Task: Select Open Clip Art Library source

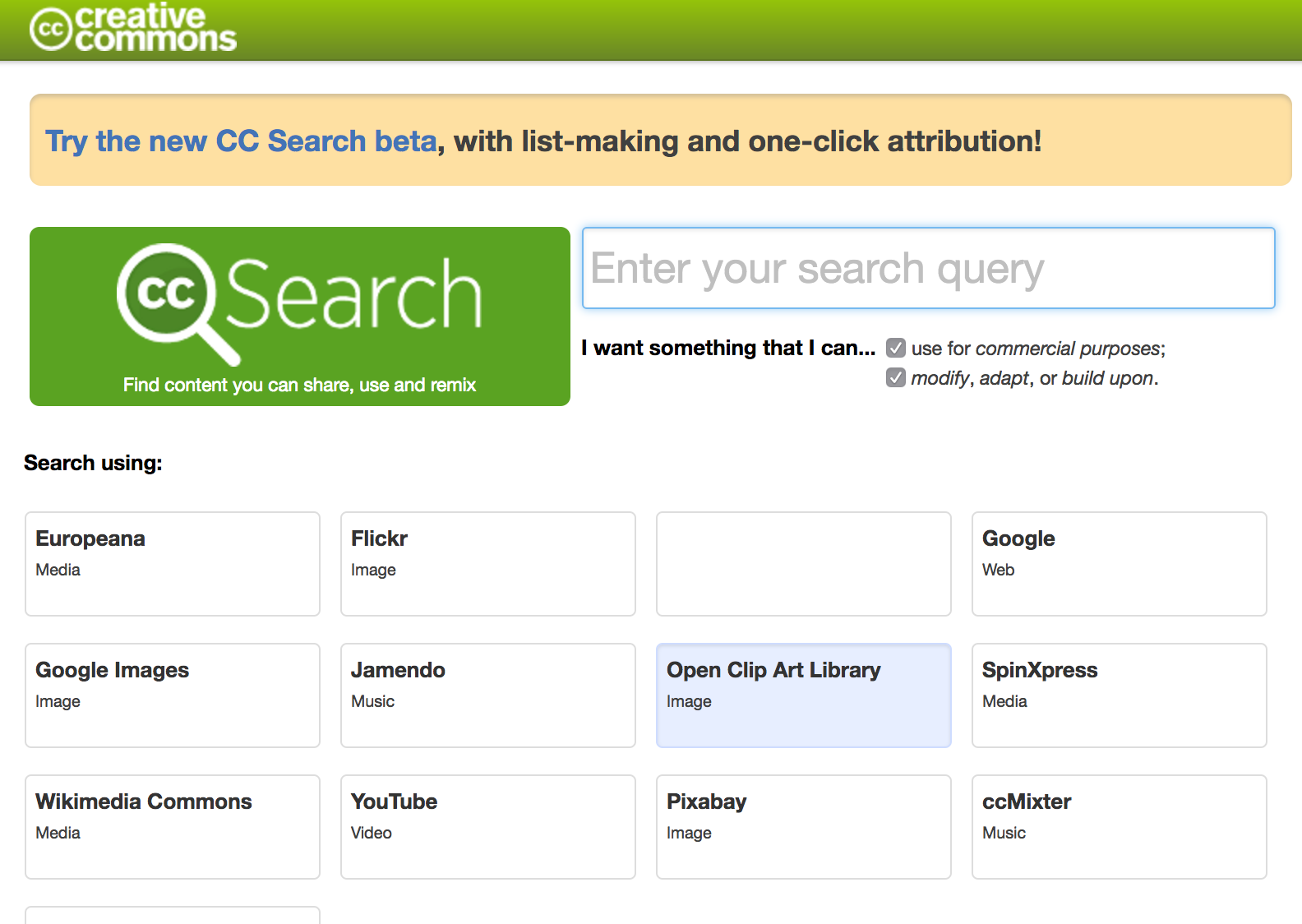Action: (x=804, y=695)
